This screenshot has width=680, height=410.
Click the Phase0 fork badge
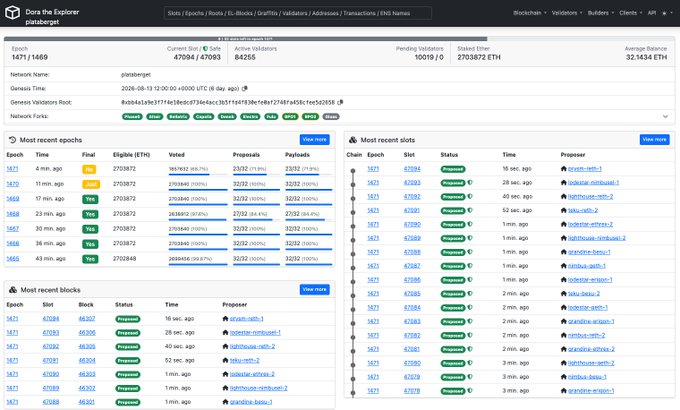(132, 116)
